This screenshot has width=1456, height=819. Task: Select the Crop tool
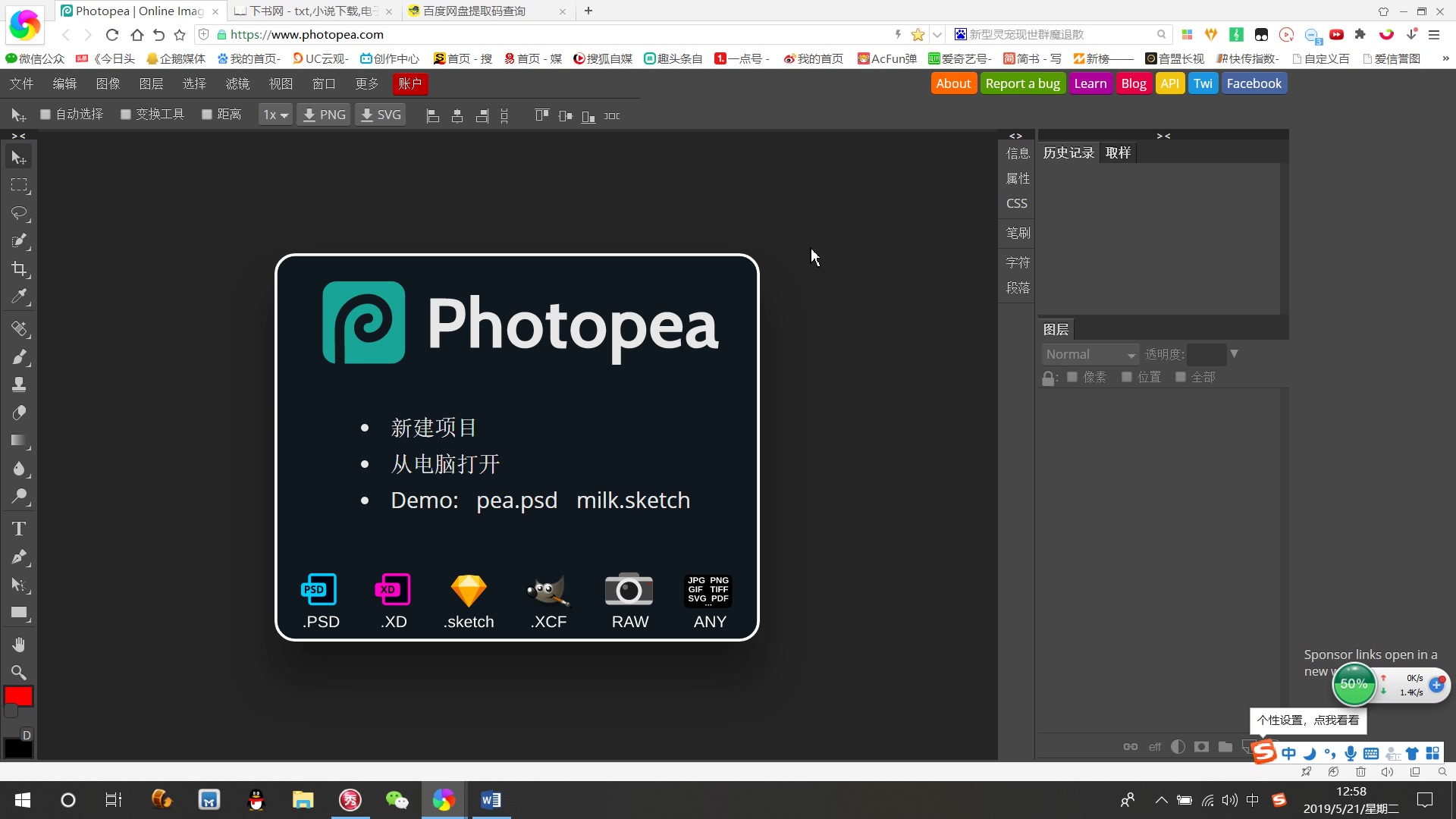[19, 269]
